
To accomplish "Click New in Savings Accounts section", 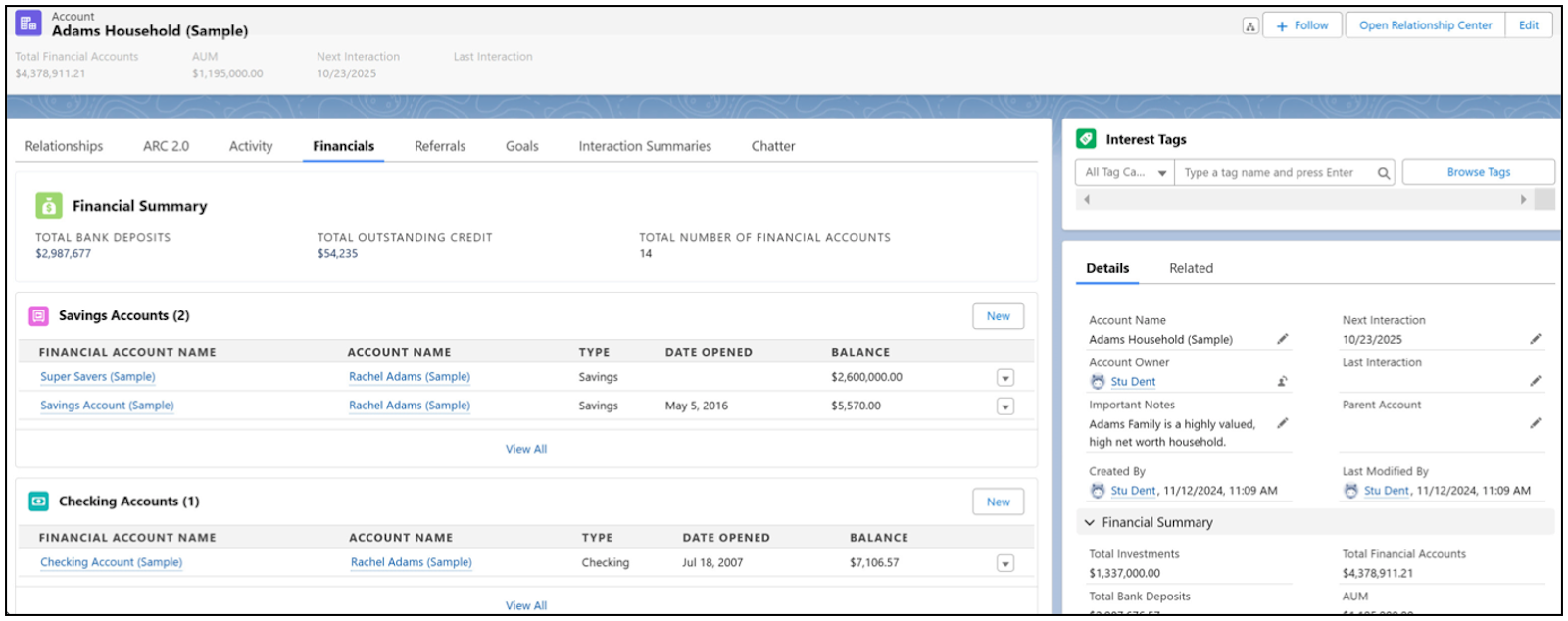I will 998,316.
